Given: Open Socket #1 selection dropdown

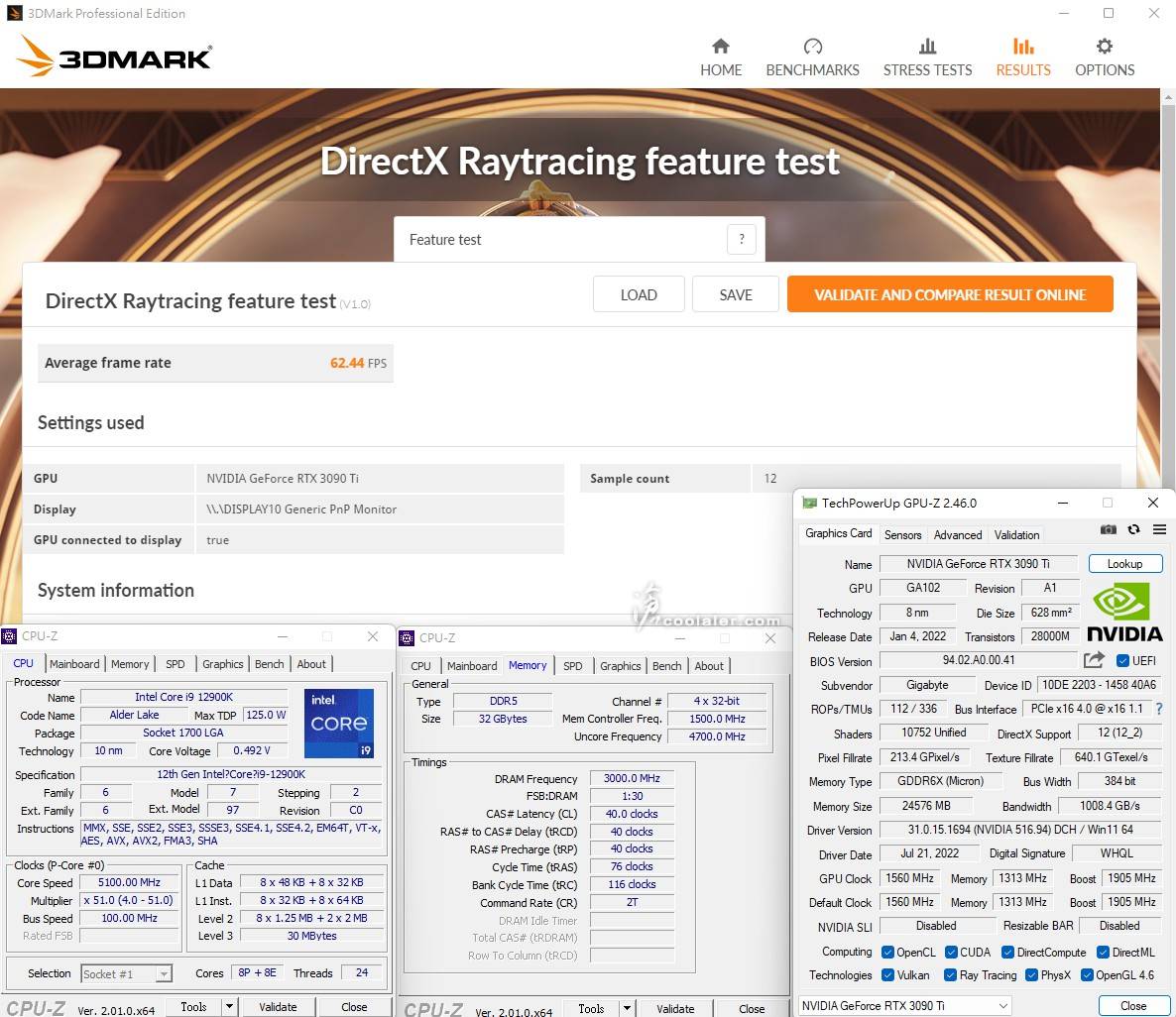Looking at the screenshot, I should point(126,973).
